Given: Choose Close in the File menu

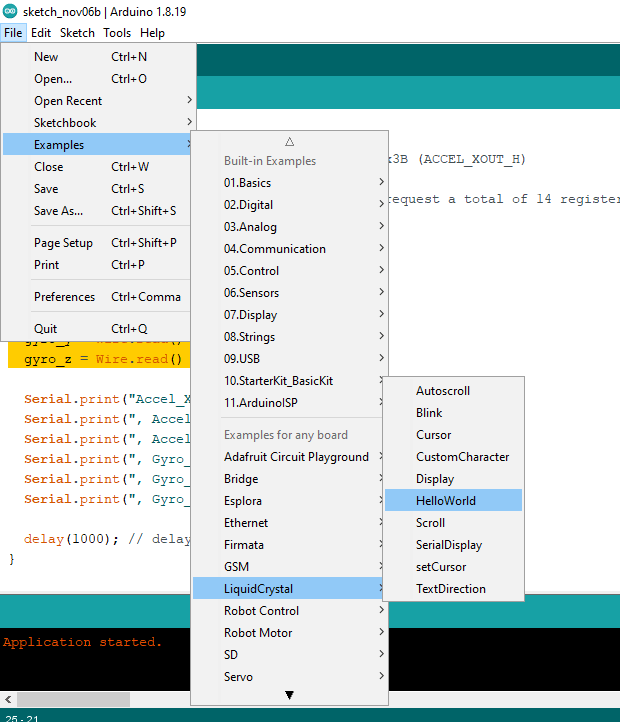Looking at the screenshot, I should tap(97, 167).
